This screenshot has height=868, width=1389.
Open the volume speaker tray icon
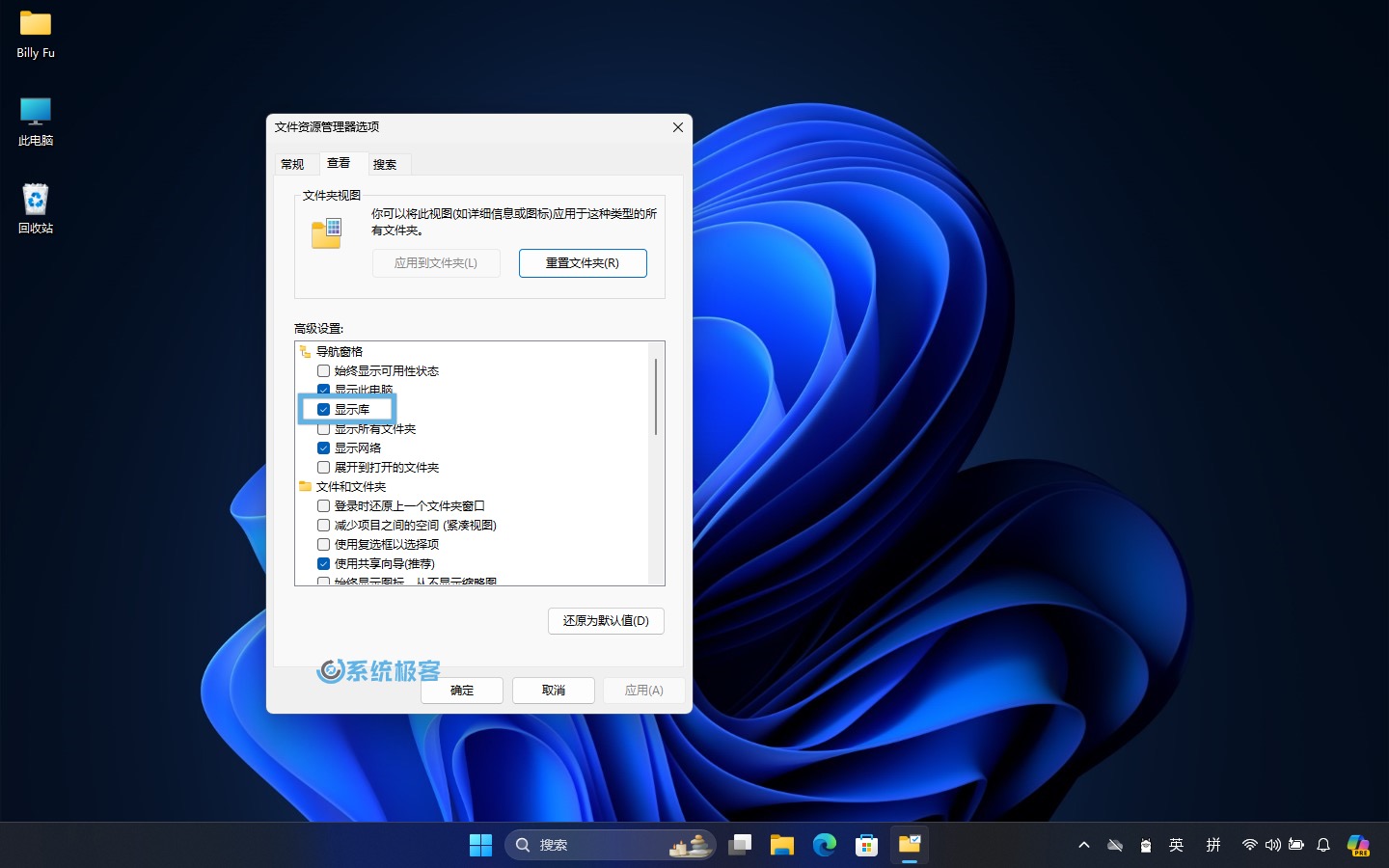point(1273,845)
